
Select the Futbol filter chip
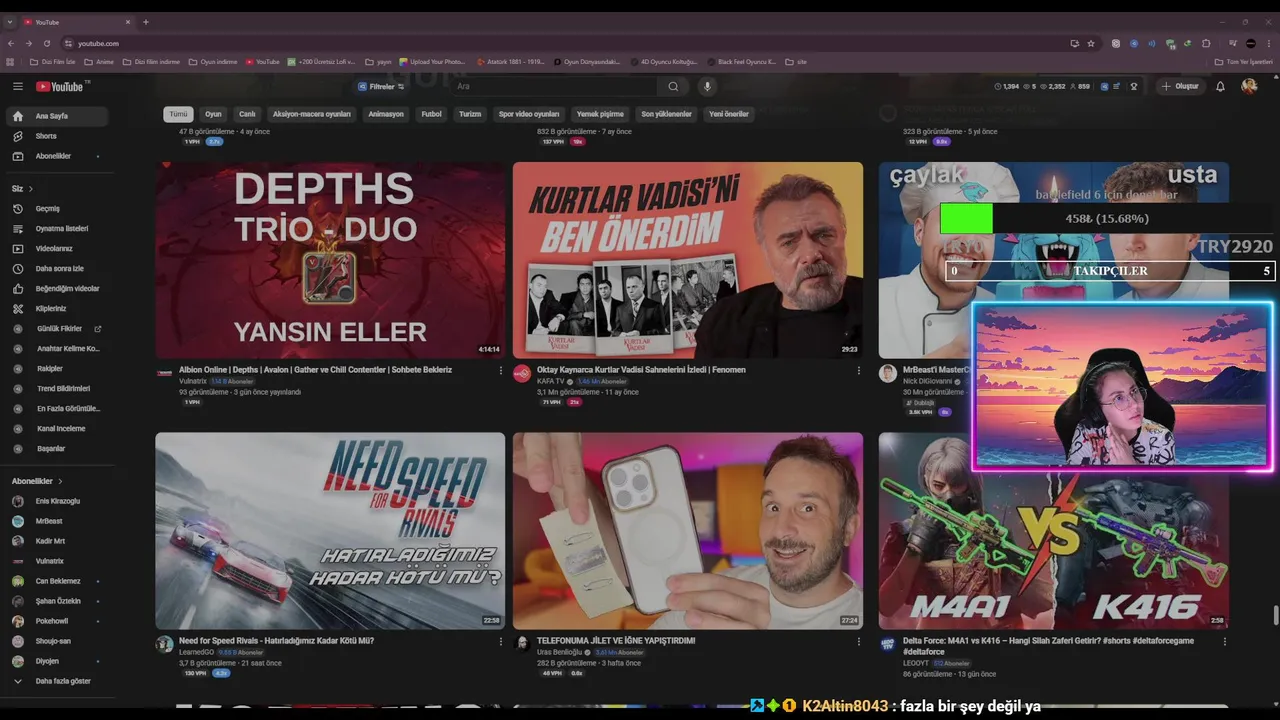coord(431,114)
